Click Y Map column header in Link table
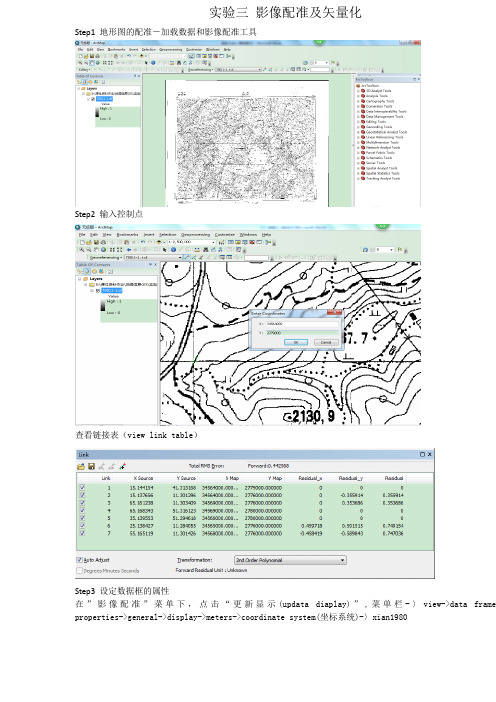Viewport: 496px width, 702px height. [275, 478]
